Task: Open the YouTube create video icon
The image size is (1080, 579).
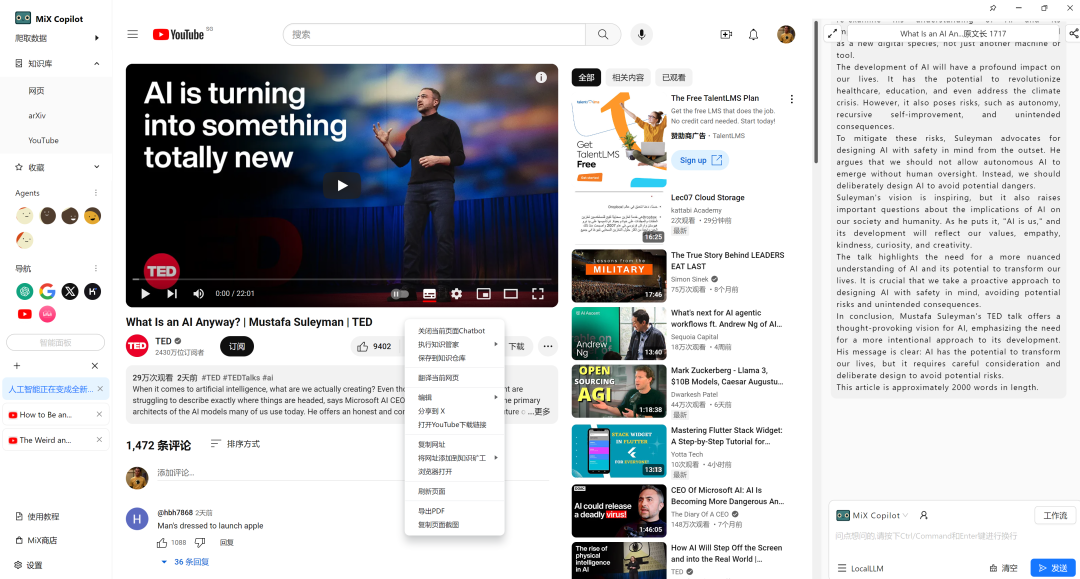Action: (x=726, y=34)
